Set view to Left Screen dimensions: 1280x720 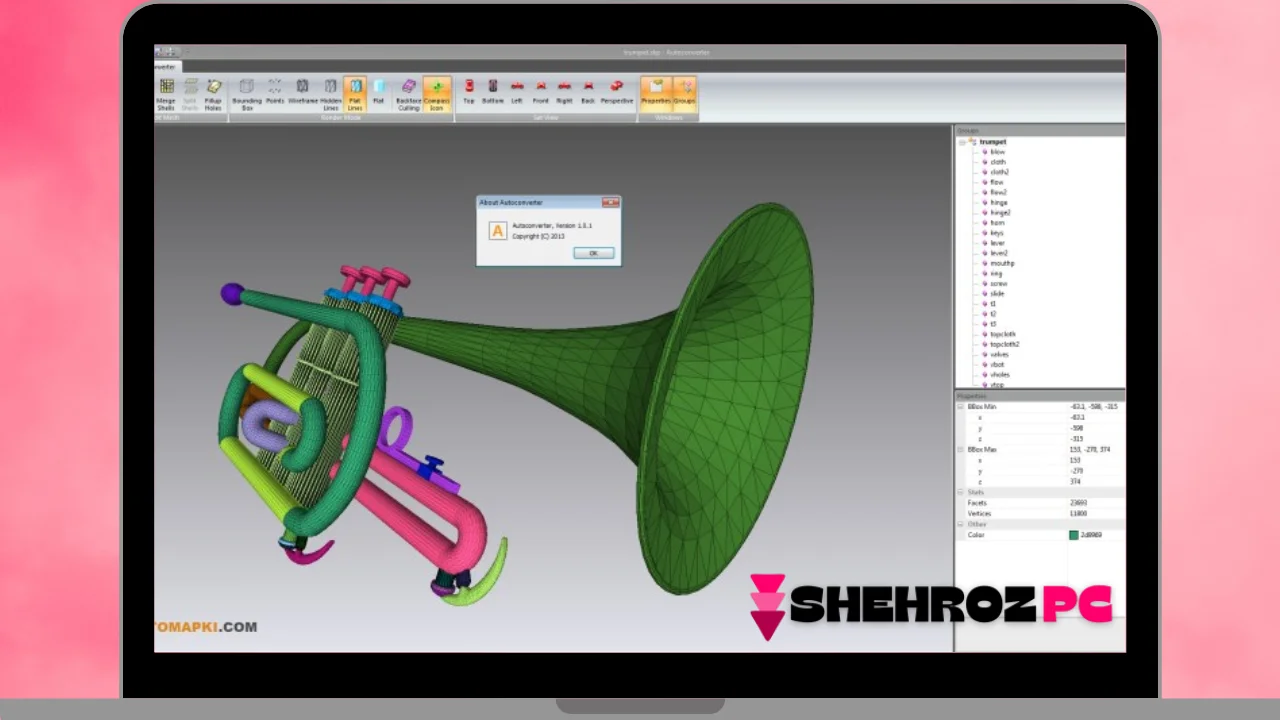(517, 92)
